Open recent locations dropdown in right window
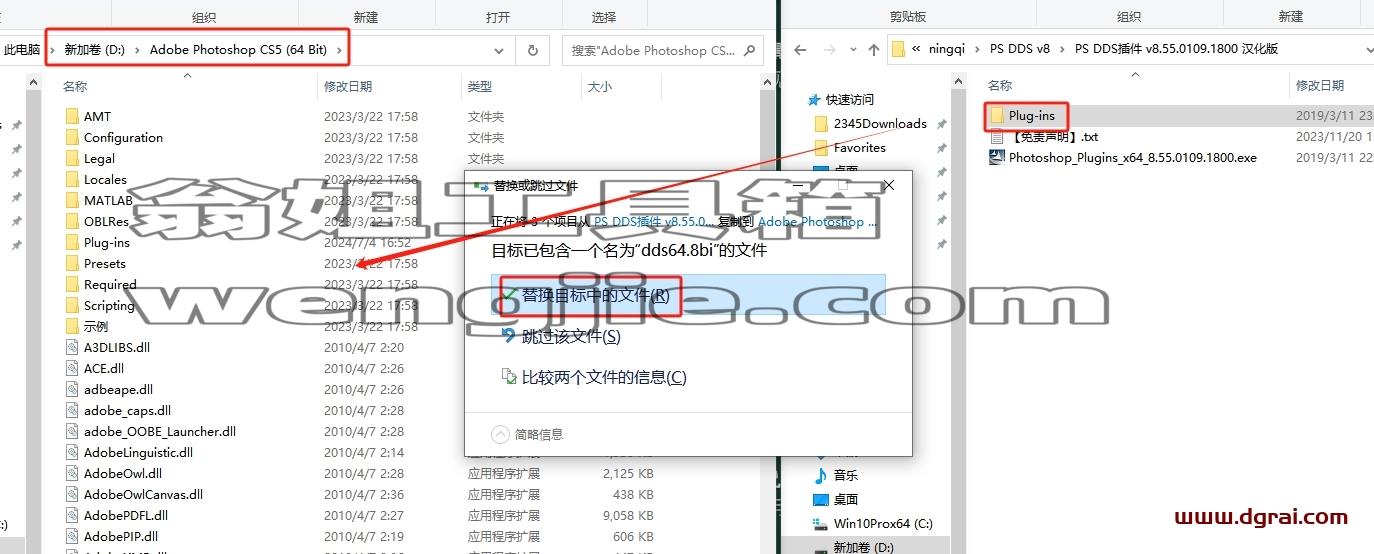1374x554 pixels. click(851, 49)
